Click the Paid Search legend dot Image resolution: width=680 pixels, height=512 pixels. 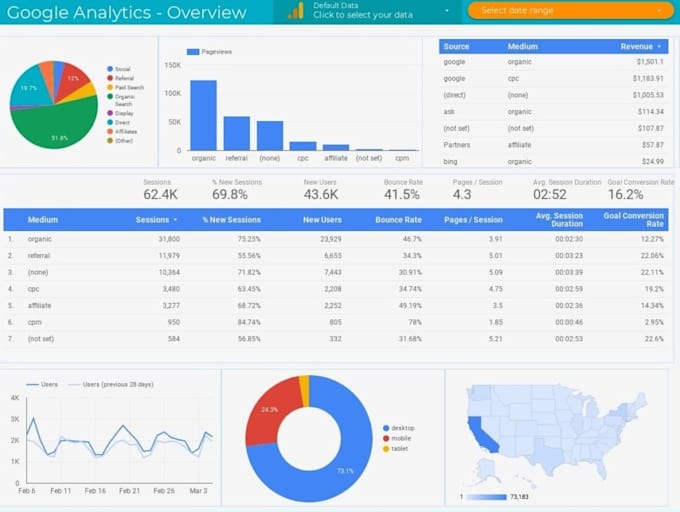point(110,87)
